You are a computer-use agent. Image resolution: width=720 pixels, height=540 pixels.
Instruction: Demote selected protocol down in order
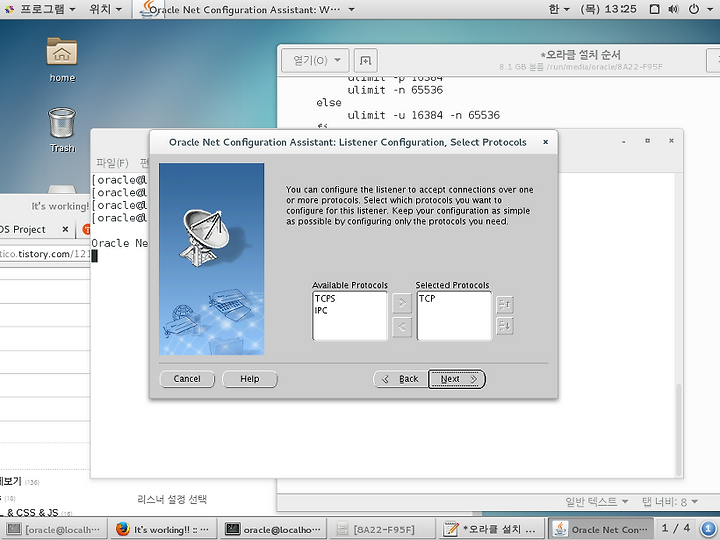click(x=505, y=326)
